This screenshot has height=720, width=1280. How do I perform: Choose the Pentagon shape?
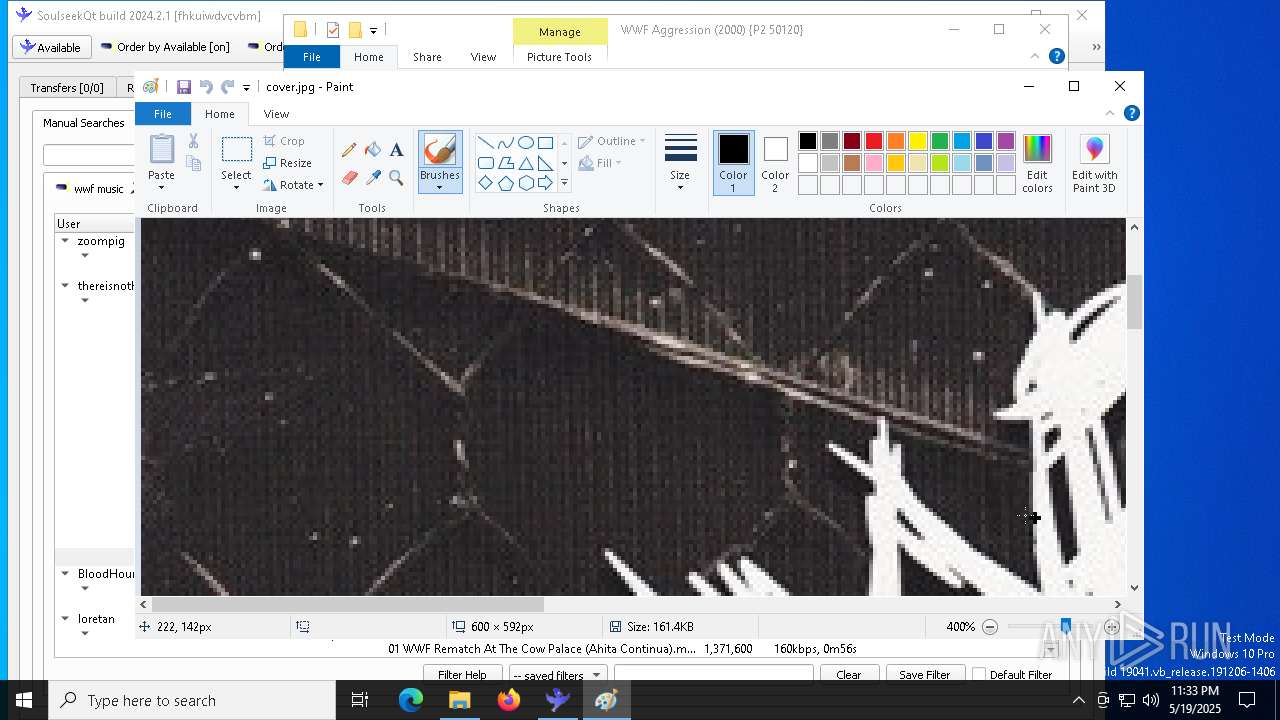pyautogui.click(x=505, y=183)
